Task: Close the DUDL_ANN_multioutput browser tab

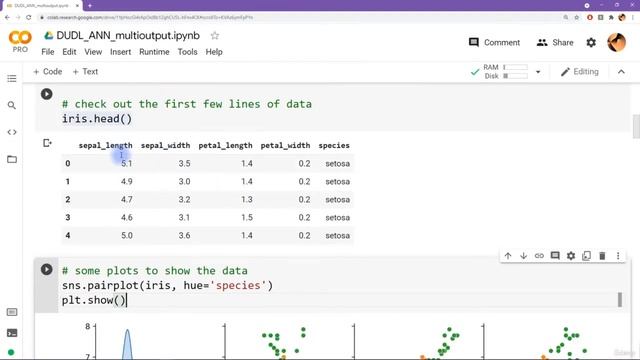Action: point(77,6)
